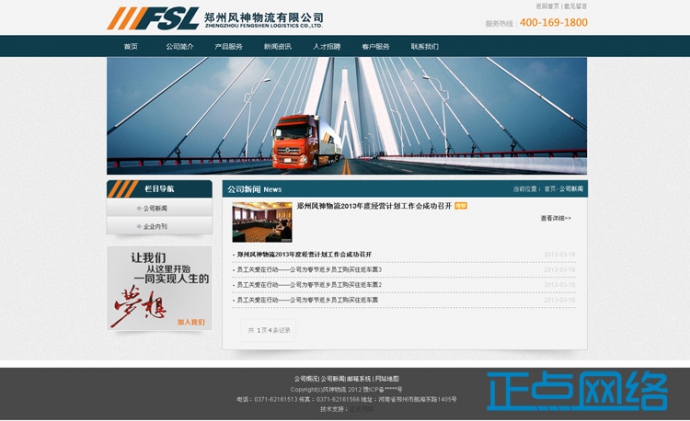Screen dimensions: 690x421
Task: Click the footer Copyright(c)风神物流 2012 text
Action: click(326, 389)
